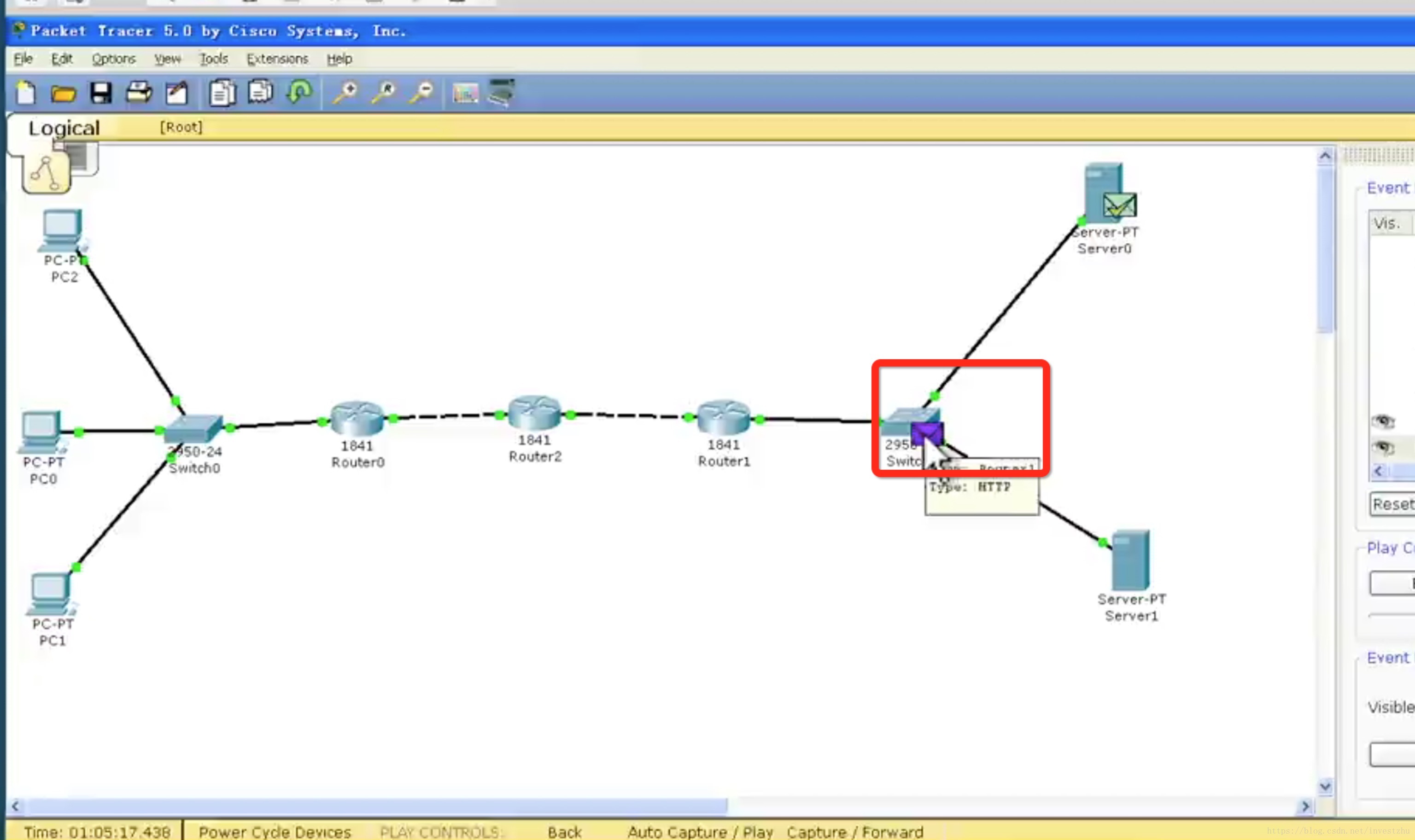Viewport: 1415px width, 840px height.
Task: Select the PC2 computer device
Action: 61,230
